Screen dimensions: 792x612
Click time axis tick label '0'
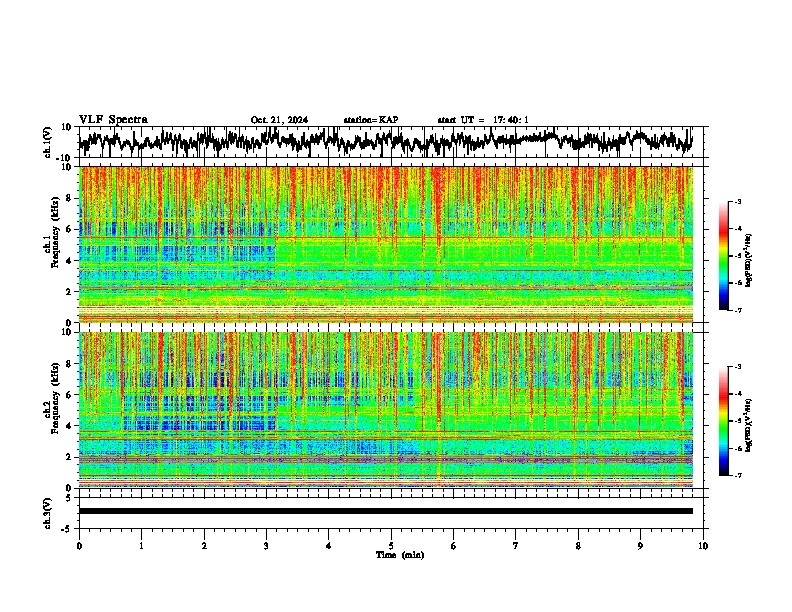[79, 546]
